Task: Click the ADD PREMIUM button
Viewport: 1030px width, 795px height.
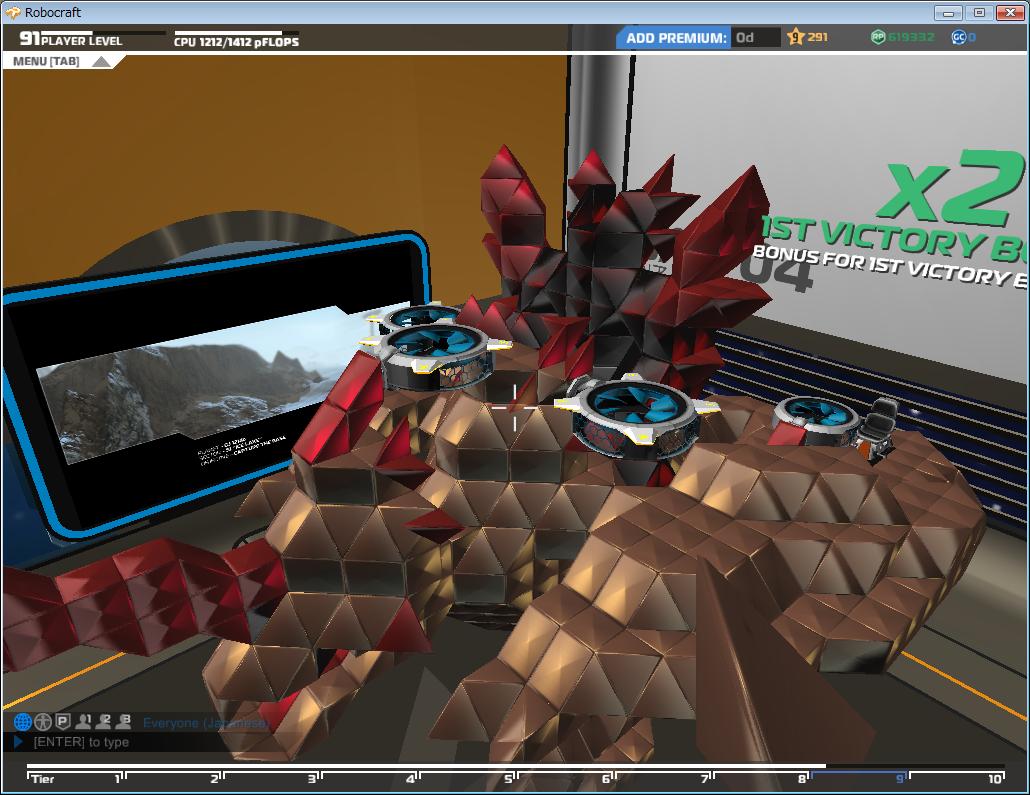Action: (676, 38)
